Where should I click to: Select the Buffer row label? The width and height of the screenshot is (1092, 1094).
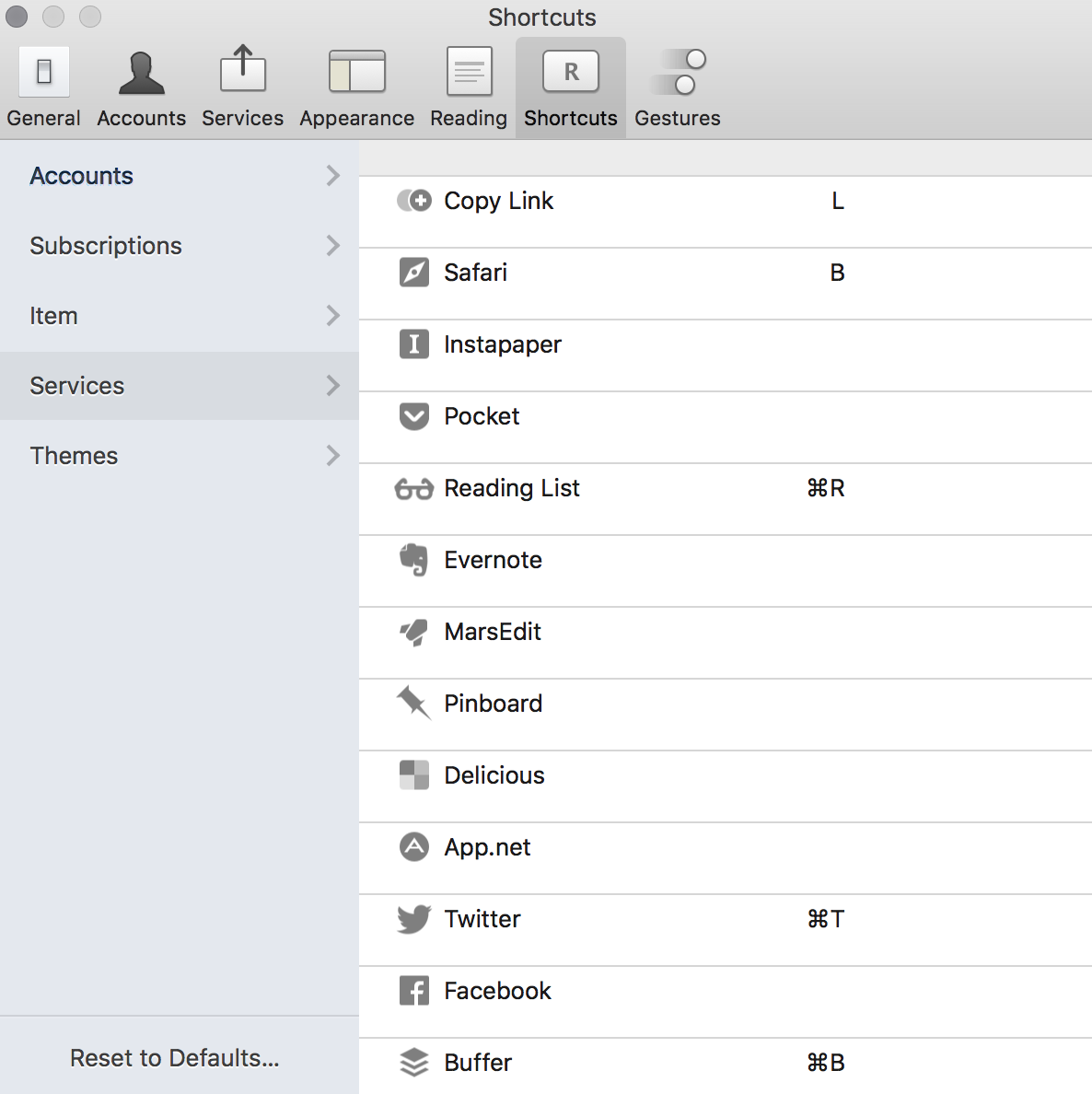[478, 1063]
